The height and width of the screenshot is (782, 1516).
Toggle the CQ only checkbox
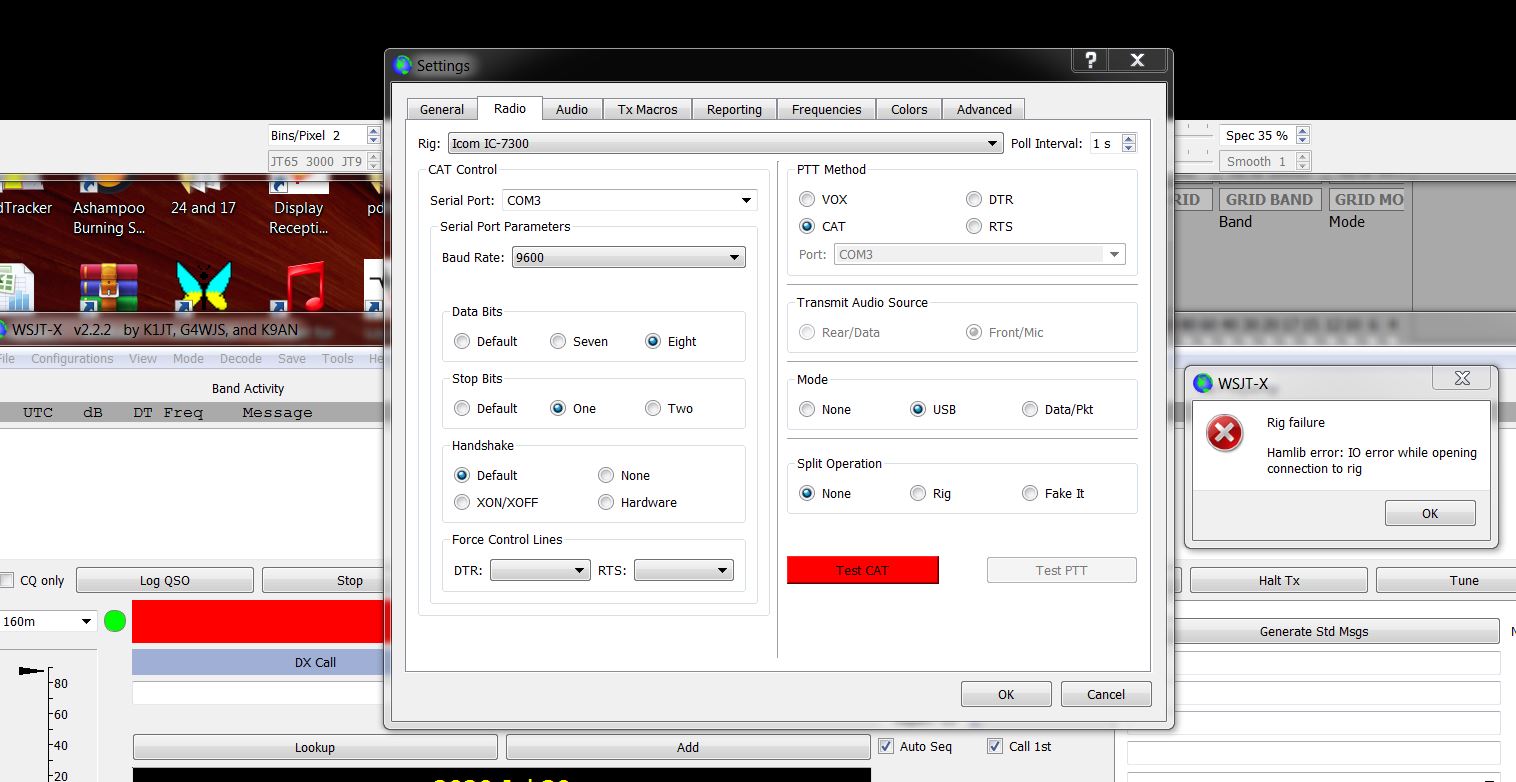7,580
